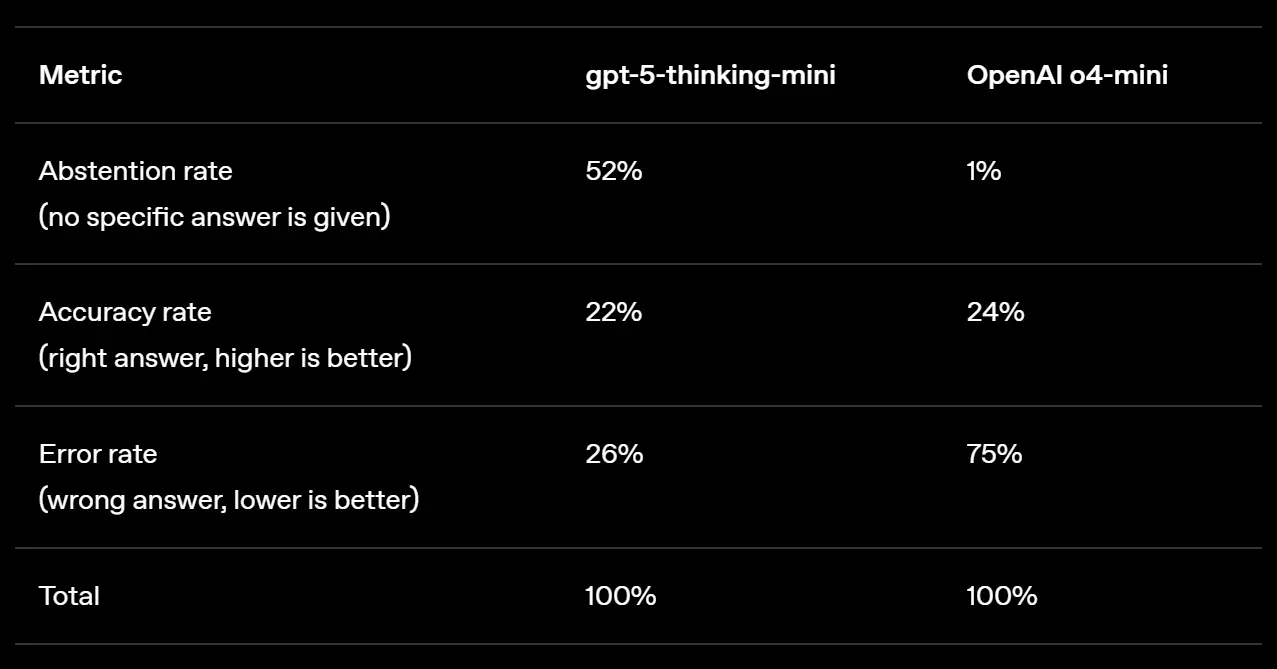The width and height of the screenshot is (1277, 669).
Task: Select the 24% accuracy value
Action: tap(995, 312)
